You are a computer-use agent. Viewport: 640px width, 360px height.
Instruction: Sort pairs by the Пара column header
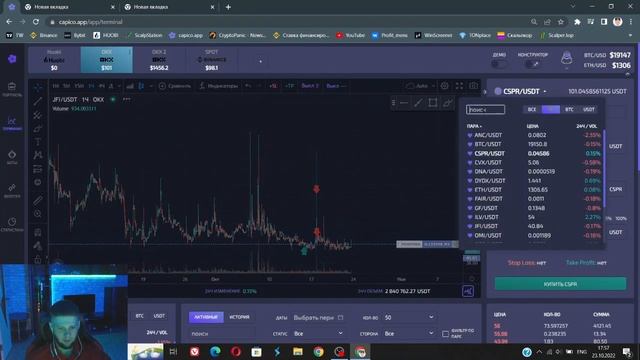(x=474, y=126)
